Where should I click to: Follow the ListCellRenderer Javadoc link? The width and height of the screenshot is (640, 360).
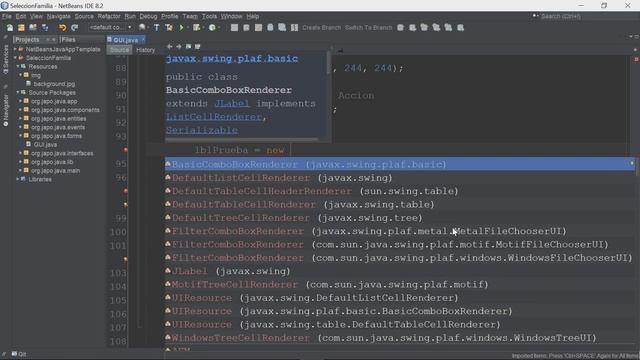click(213, 117)
